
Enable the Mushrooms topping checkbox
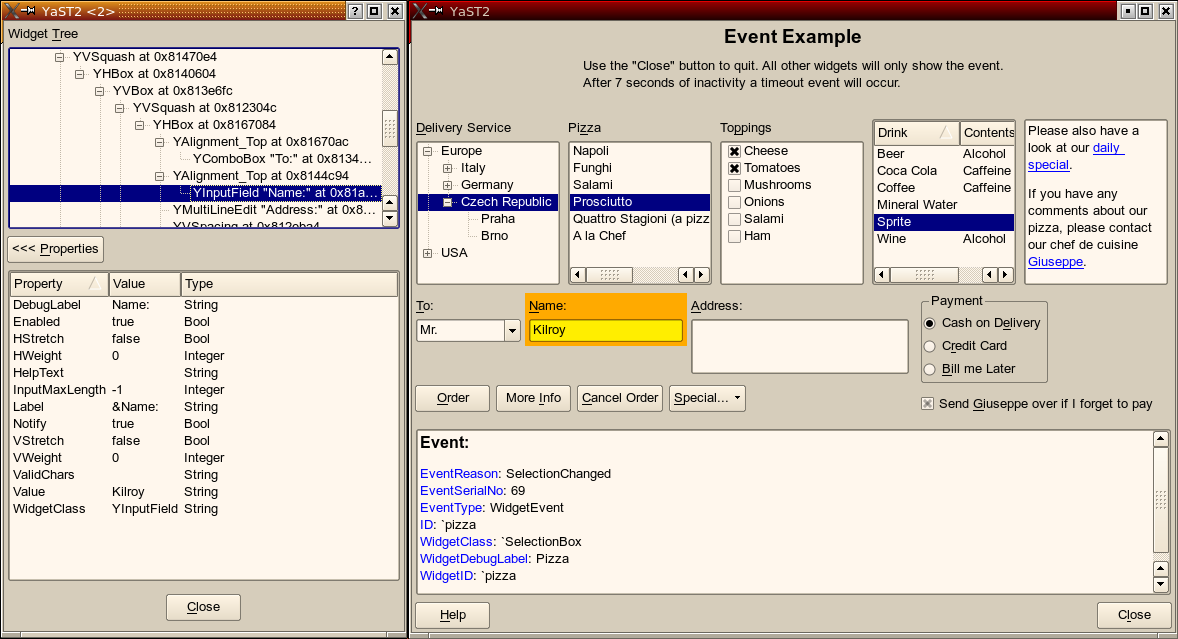pyautogui.click(x=734, y=185)
